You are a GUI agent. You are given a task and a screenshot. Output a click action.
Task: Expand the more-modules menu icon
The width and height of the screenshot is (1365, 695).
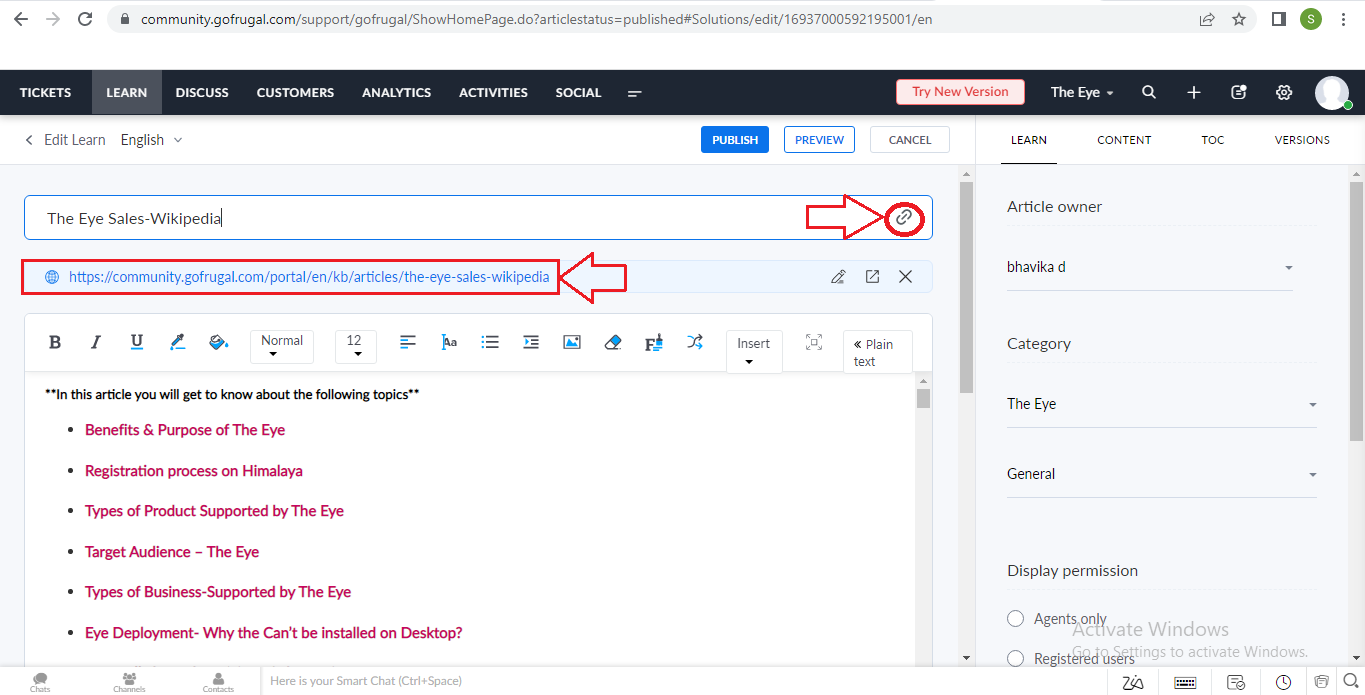634,93
